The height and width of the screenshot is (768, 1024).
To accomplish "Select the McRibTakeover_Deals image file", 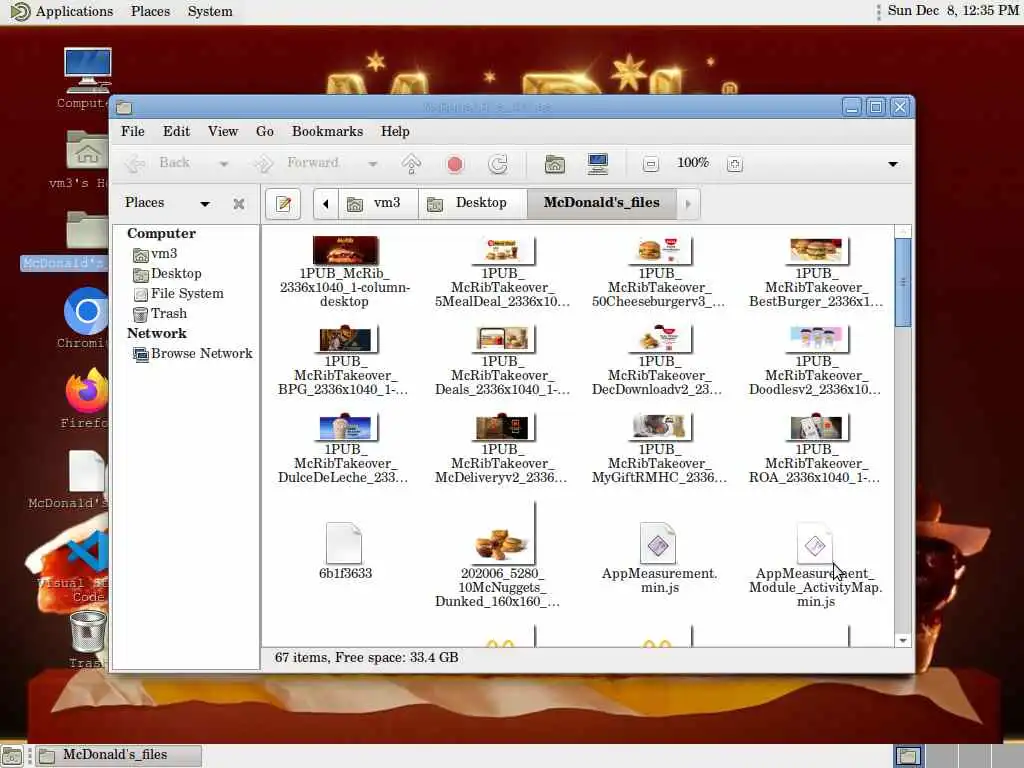I will pos(502,339).
